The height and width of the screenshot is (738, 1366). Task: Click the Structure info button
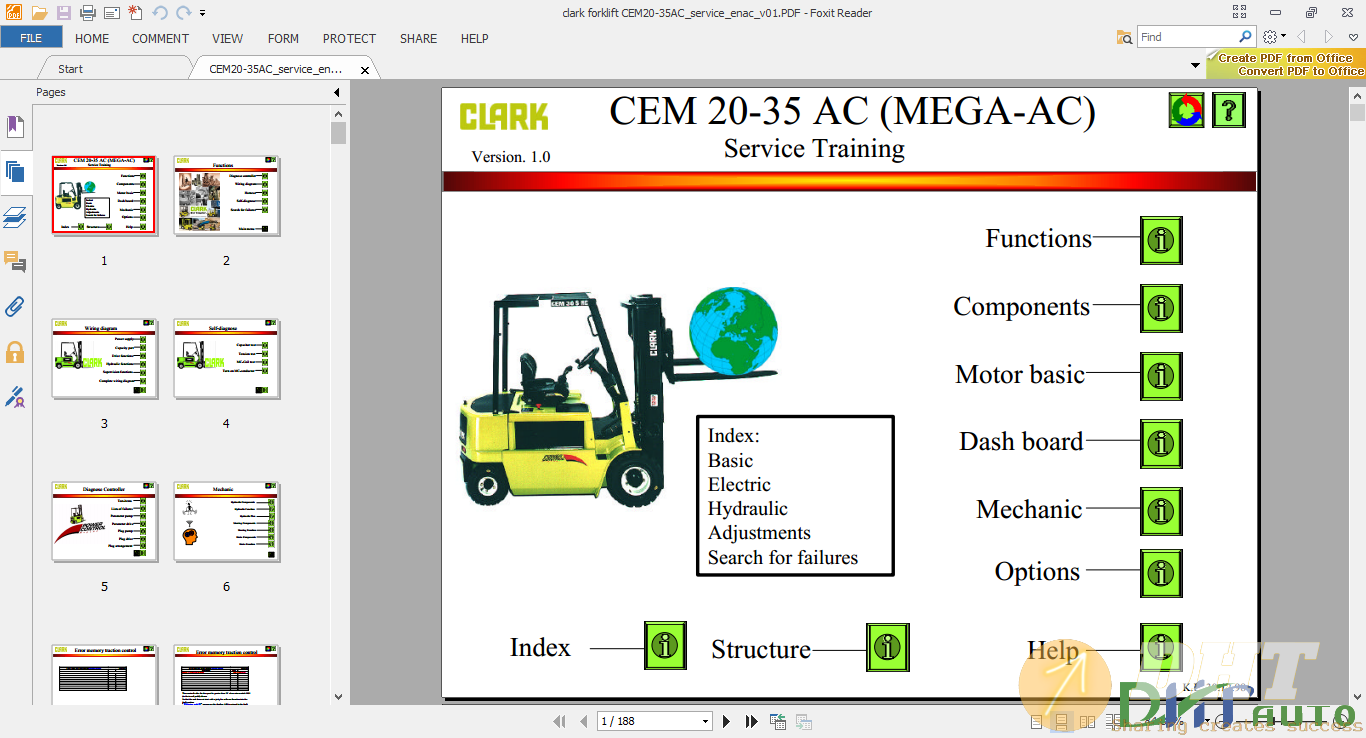click(x=888, y=647)
